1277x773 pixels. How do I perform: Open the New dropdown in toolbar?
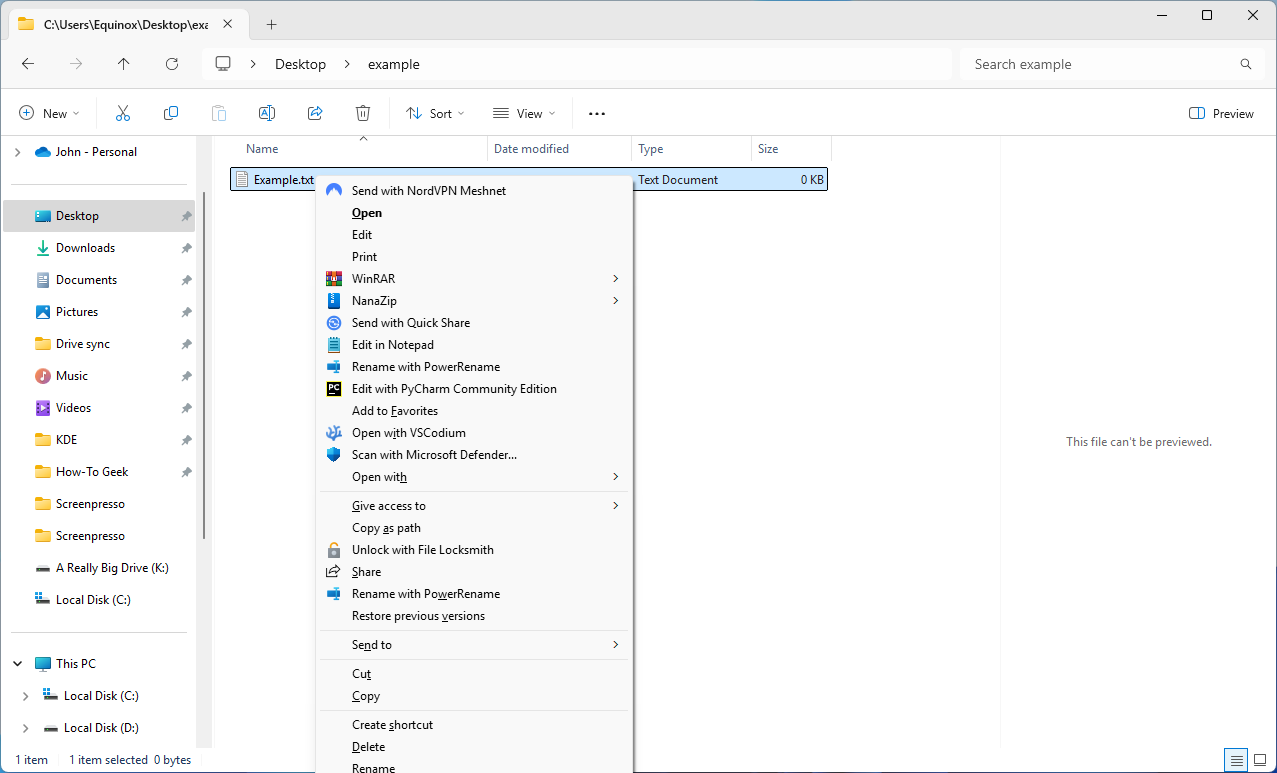[x=49, y=114]
